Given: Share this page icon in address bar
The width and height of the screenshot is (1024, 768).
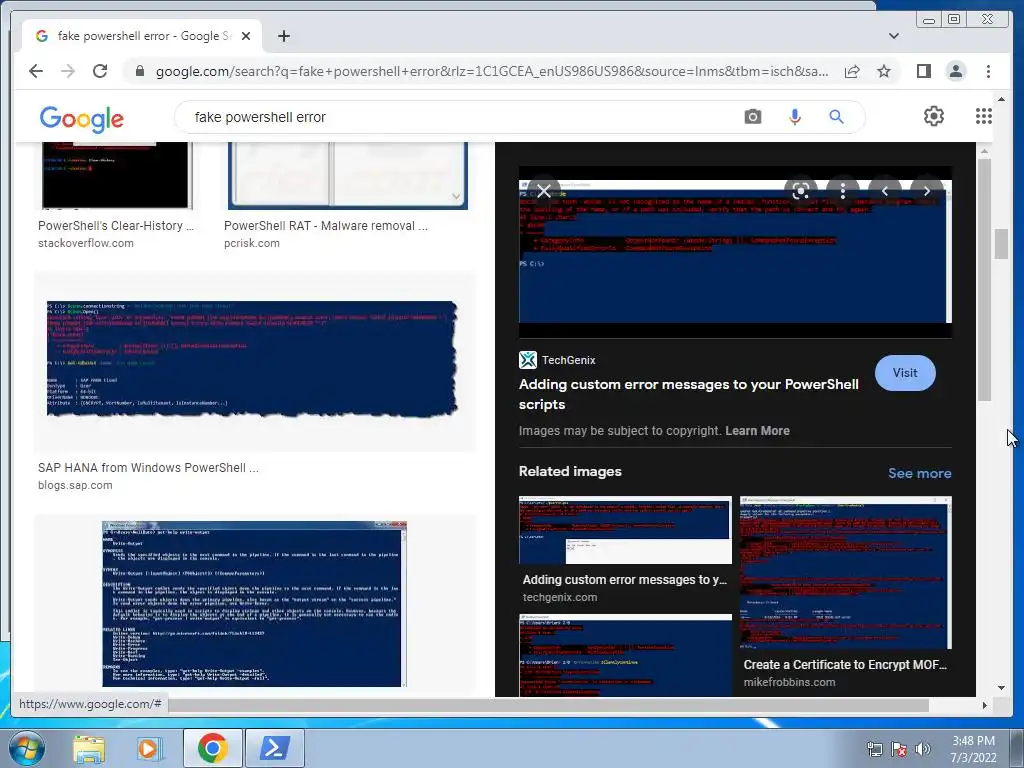Looking at the screenshot, I should coord(852,71).
